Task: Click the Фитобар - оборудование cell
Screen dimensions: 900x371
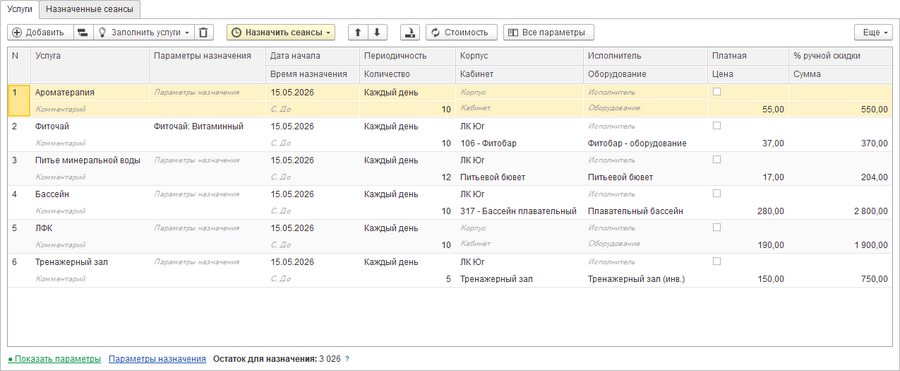Action: pyautogui.click(x=645, y=143)
